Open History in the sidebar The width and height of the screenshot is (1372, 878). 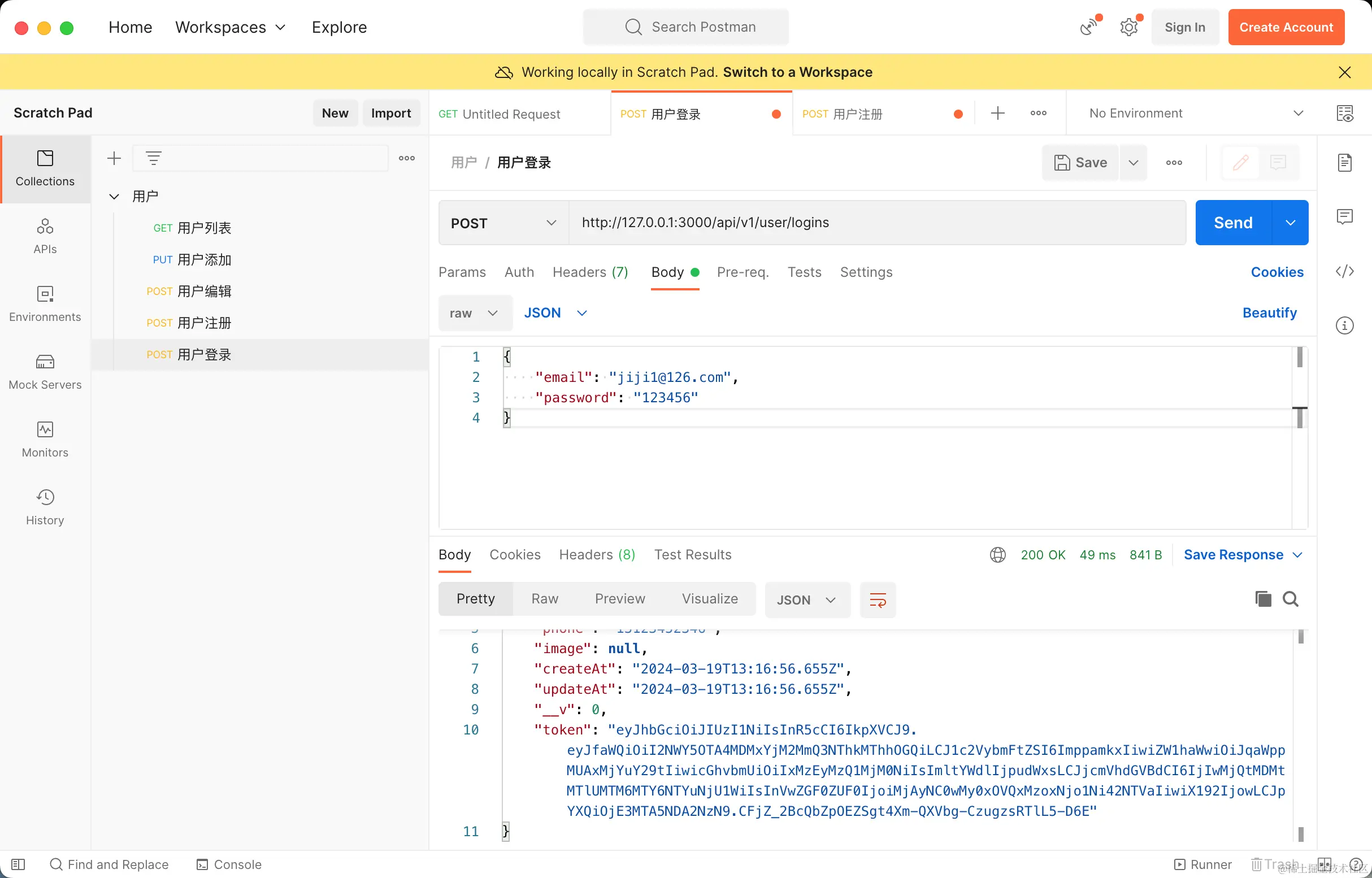45,507
